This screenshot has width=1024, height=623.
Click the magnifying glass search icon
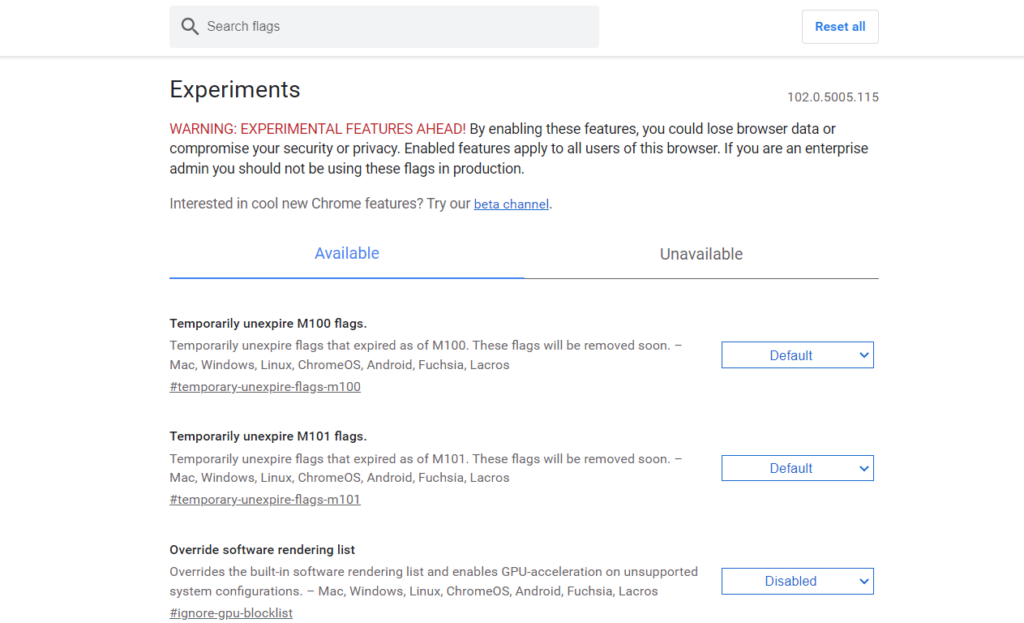point(189,26)
